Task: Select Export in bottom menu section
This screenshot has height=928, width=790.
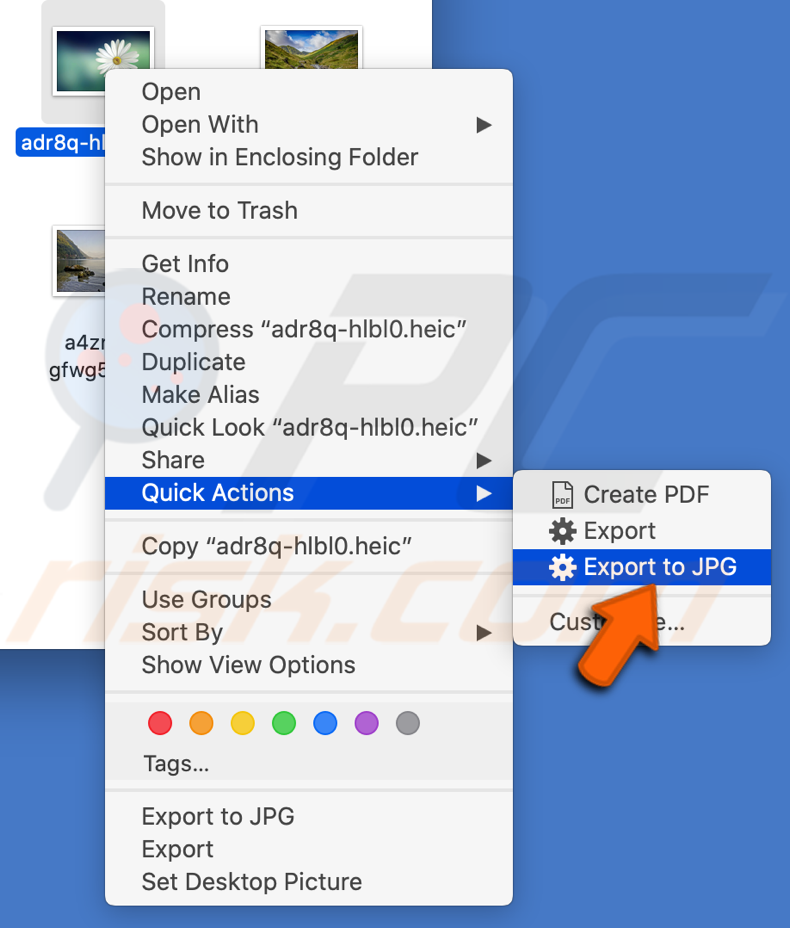Action: 309,849
